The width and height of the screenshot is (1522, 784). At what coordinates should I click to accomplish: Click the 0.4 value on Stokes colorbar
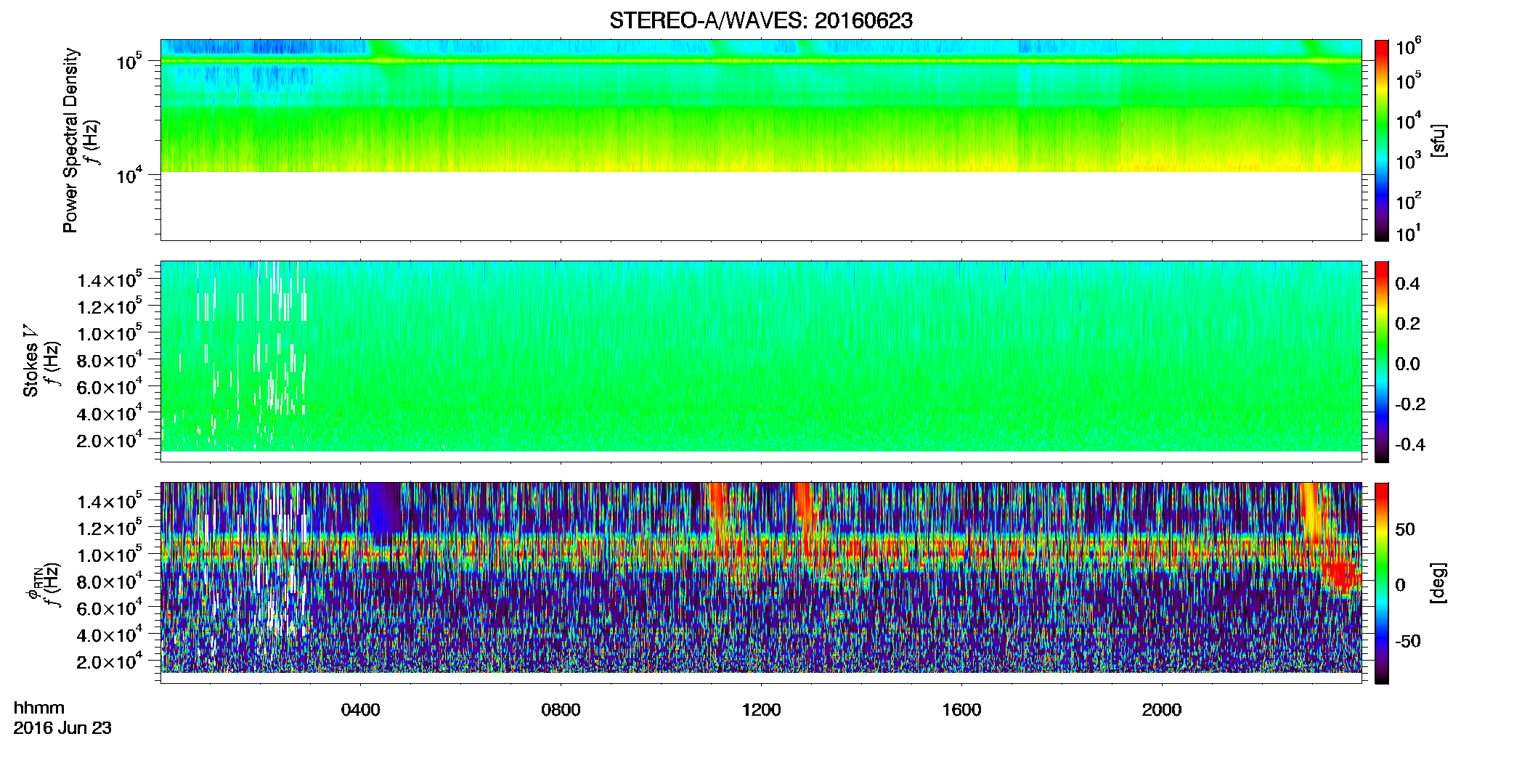tap(1407, 284)
